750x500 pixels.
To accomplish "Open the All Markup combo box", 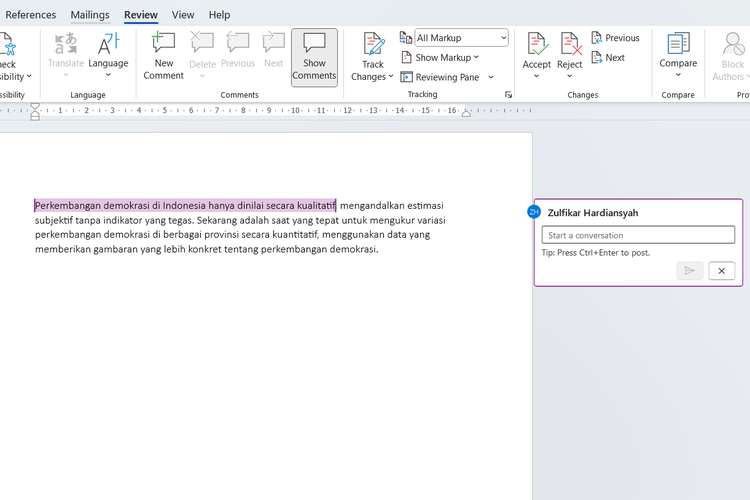I will pyautogui.click(x=461, y=37).
